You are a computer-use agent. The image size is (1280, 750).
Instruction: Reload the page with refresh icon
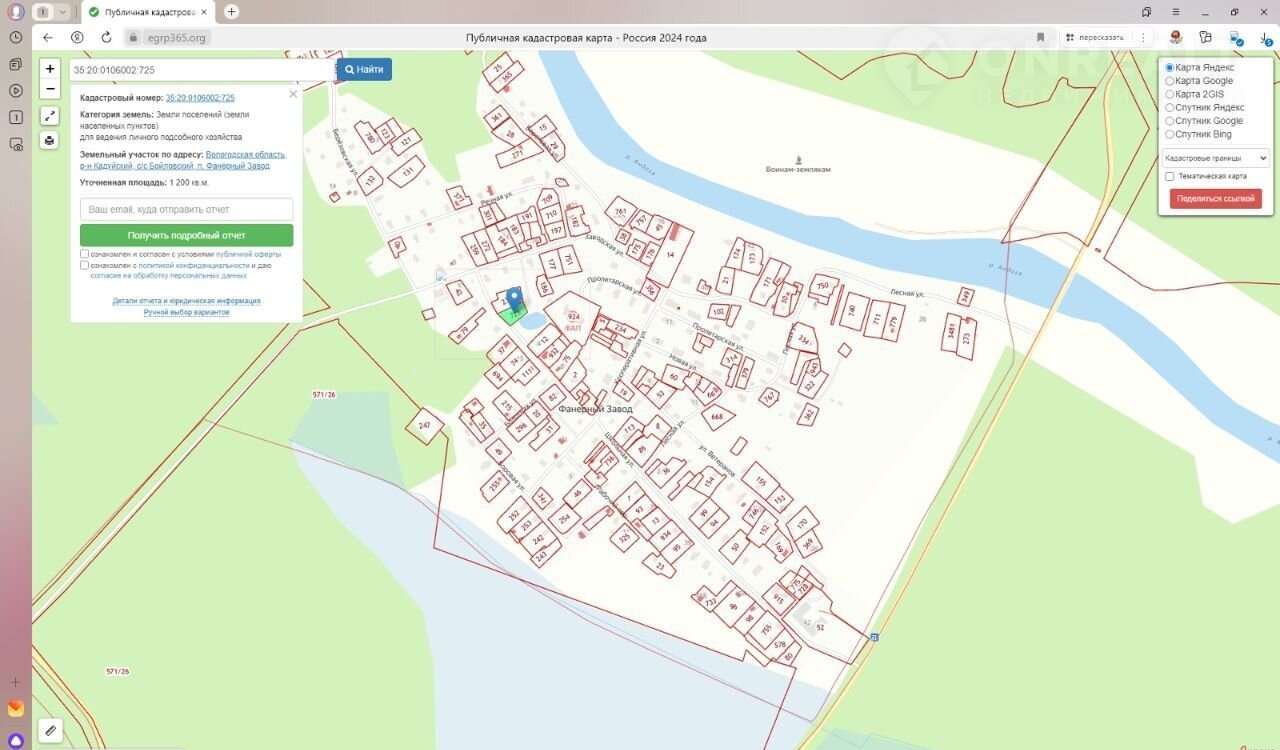pyautogui.click(x=106, y=37)
